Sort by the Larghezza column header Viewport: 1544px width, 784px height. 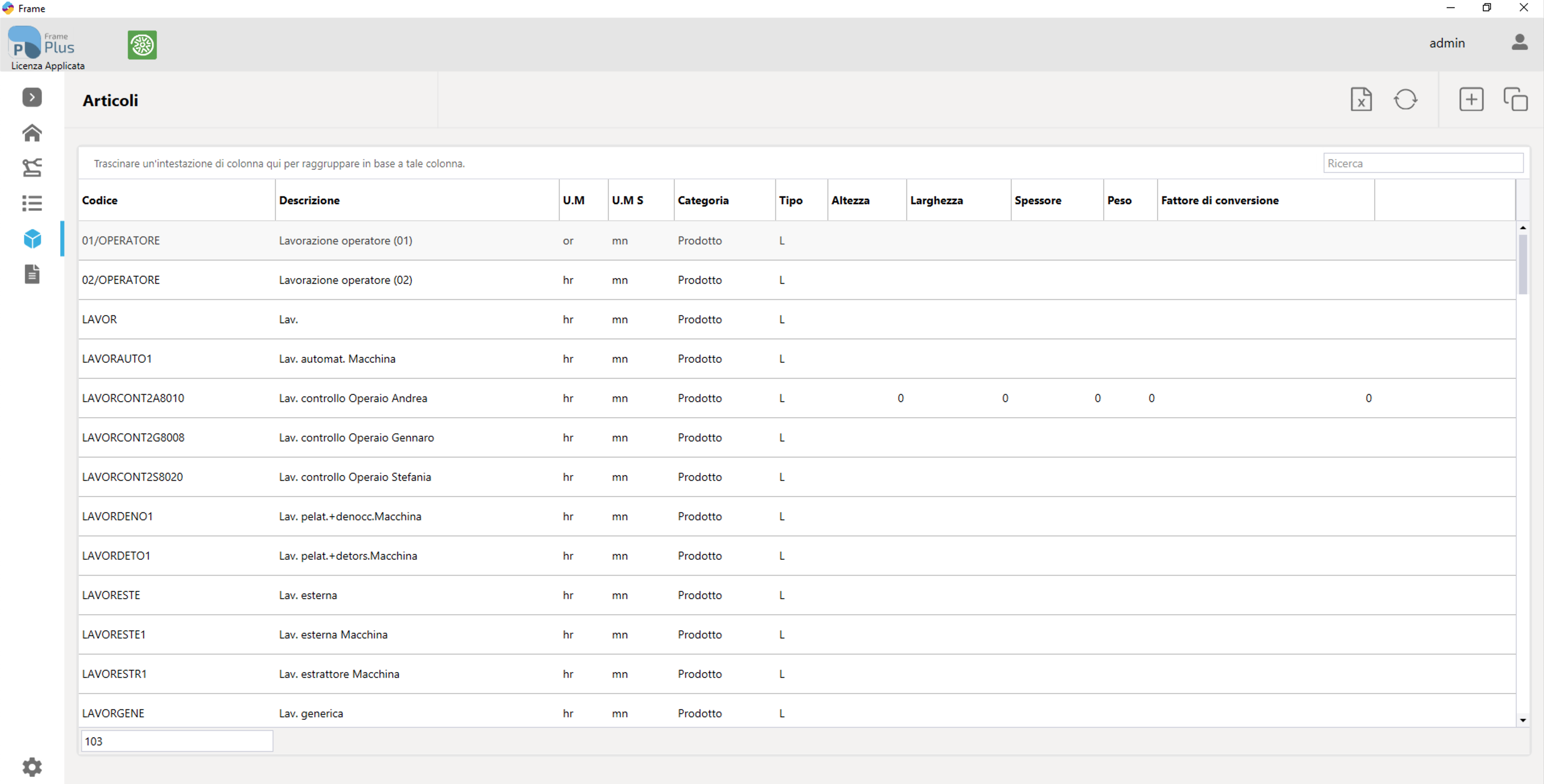coord(959,200)
